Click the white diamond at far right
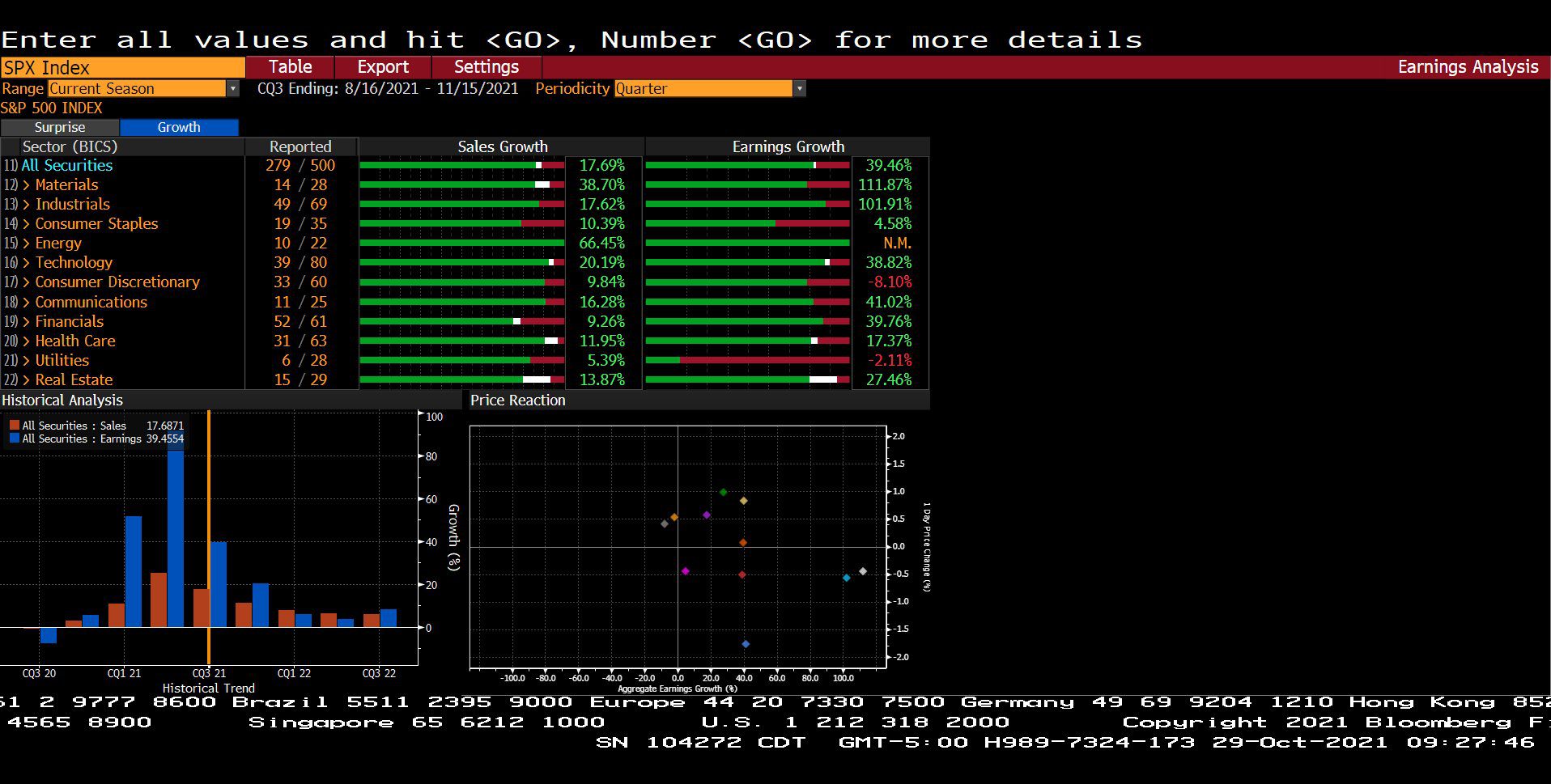 coord(863,571)
